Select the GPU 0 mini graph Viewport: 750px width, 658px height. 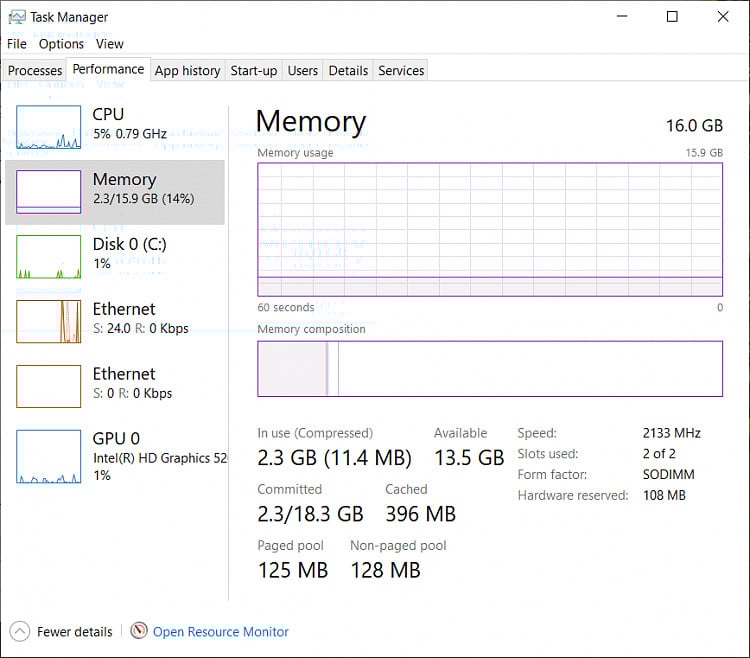point(48,457)
